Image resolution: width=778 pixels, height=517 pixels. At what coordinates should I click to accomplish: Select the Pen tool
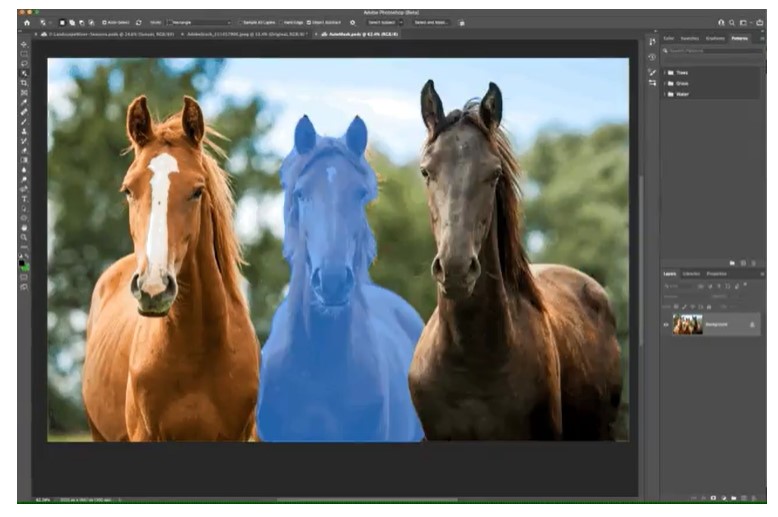tap(24, 189)
